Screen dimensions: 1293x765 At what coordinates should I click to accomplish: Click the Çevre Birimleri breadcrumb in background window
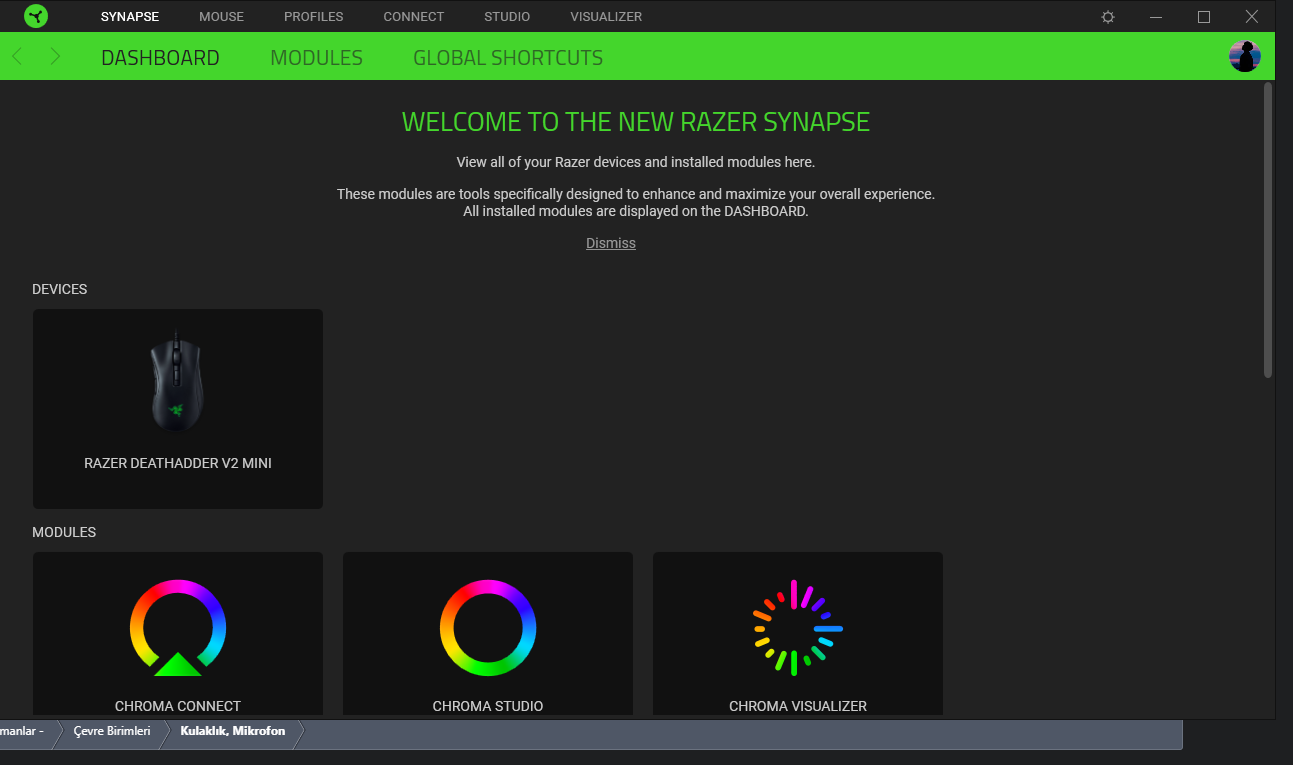click(x=112, y=731)
